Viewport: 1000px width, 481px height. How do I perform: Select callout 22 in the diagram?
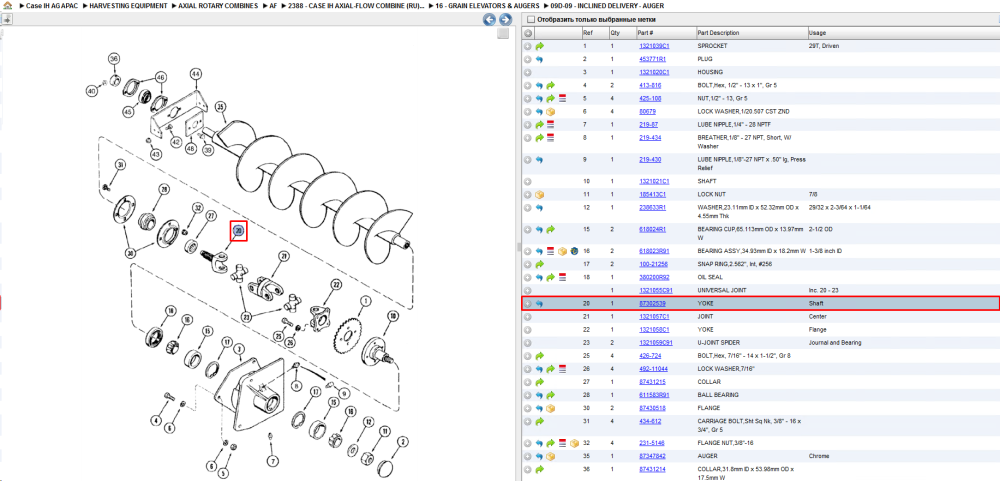(x=335, y=284)
